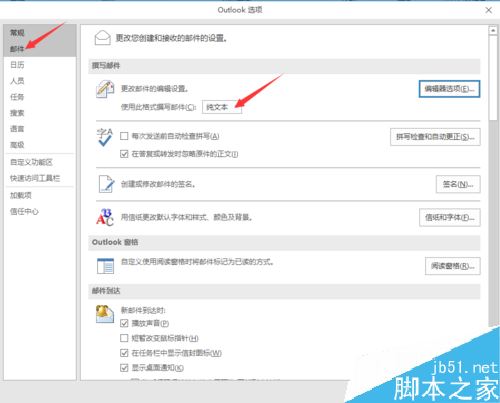Toggle 显示桌面通知 checkbox
Screen dimensions: 500x403
pyautogui.click(x=124, y=368)
